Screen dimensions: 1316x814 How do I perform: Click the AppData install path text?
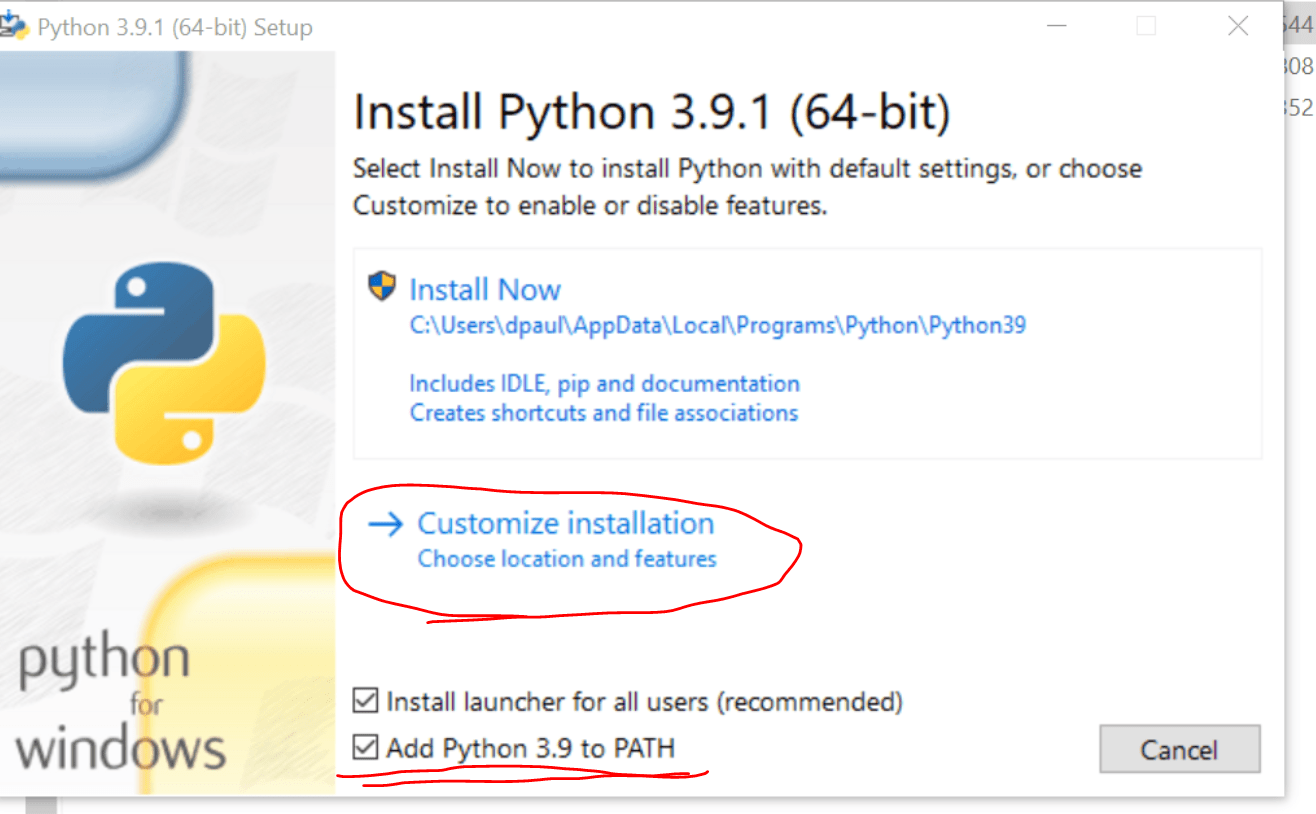[x=717, y=326]
